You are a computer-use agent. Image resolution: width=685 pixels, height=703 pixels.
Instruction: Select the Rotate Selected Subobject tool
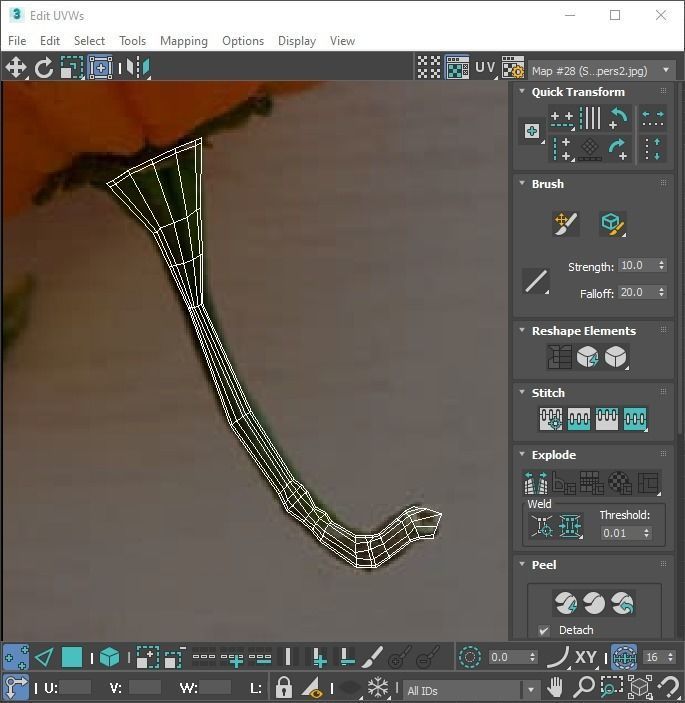[43, 68]
